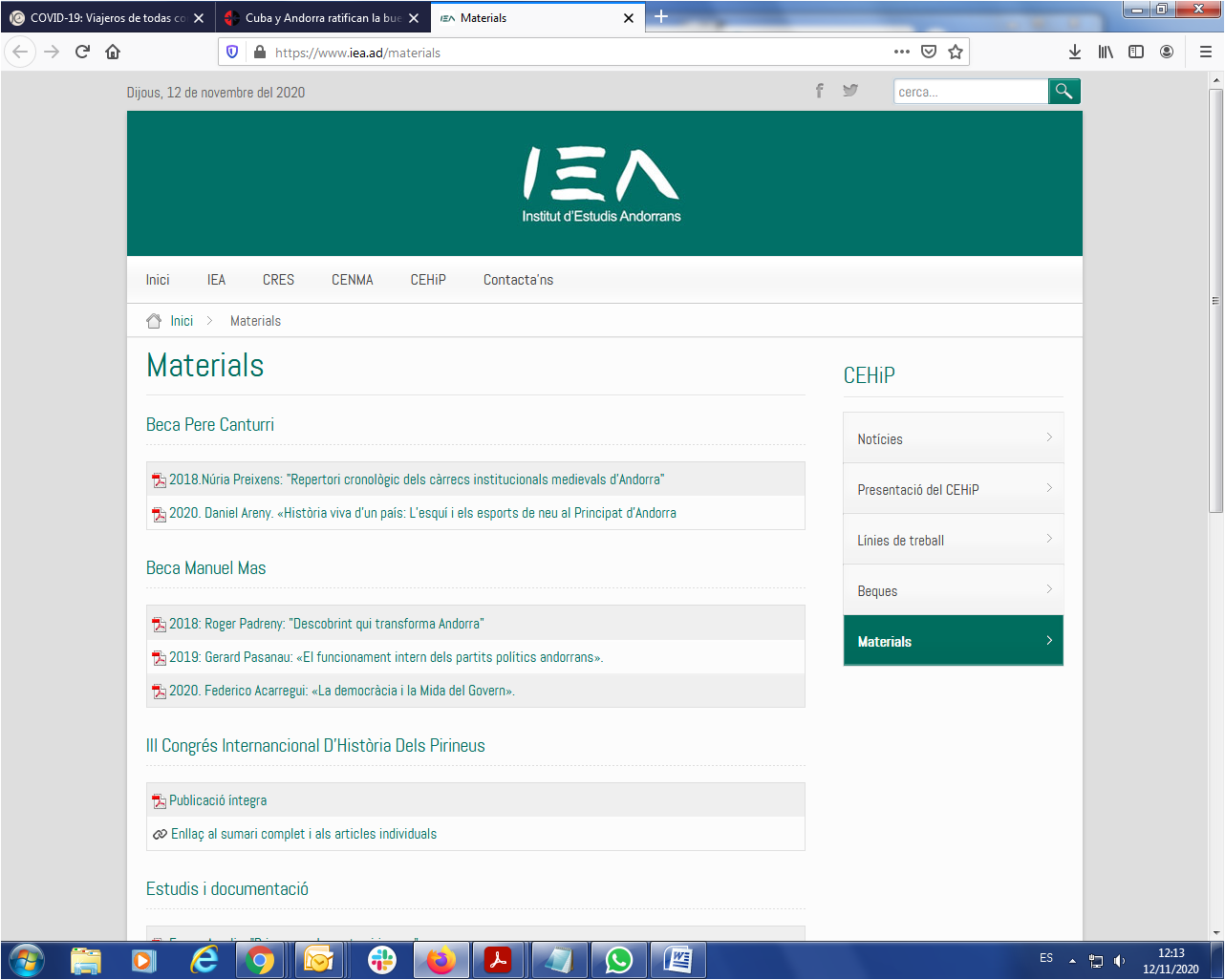The width and height of the screenshot is (1225, 980).
Task: Open WhatsApp from the Windows taskbar
Action: click(618, 960)
